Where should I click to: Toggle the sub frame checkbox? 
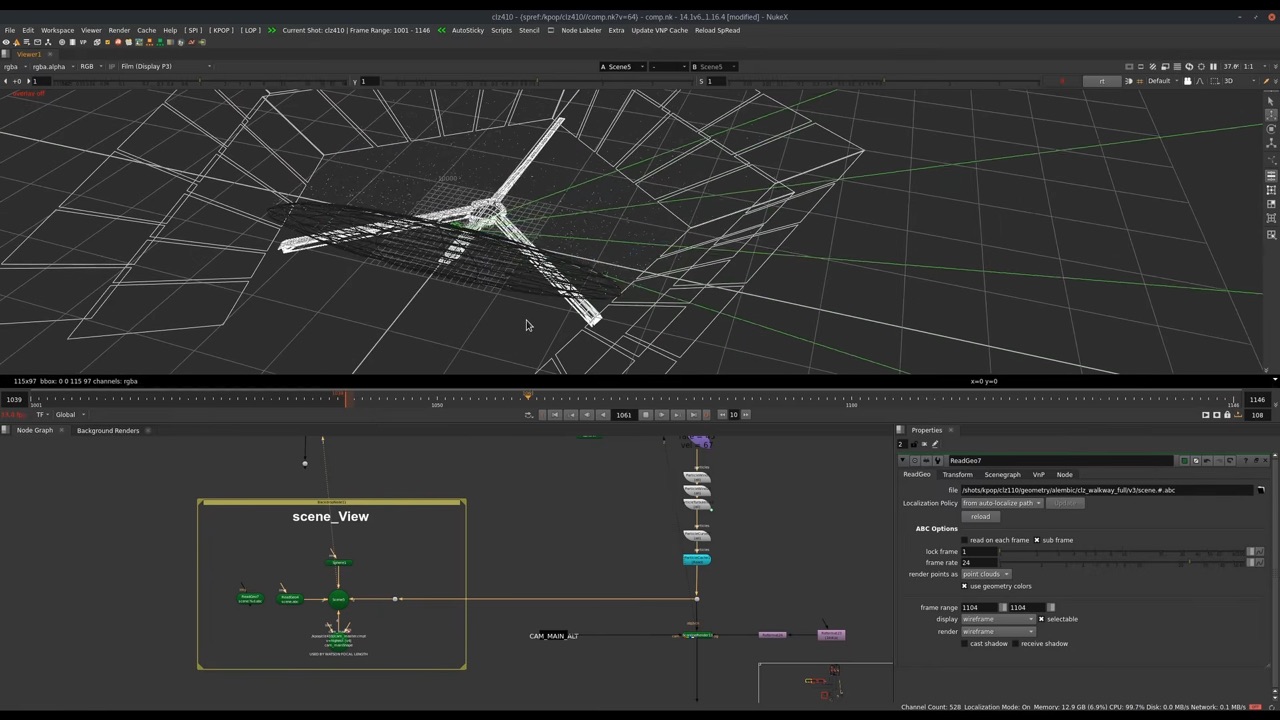pos(1037,540)
